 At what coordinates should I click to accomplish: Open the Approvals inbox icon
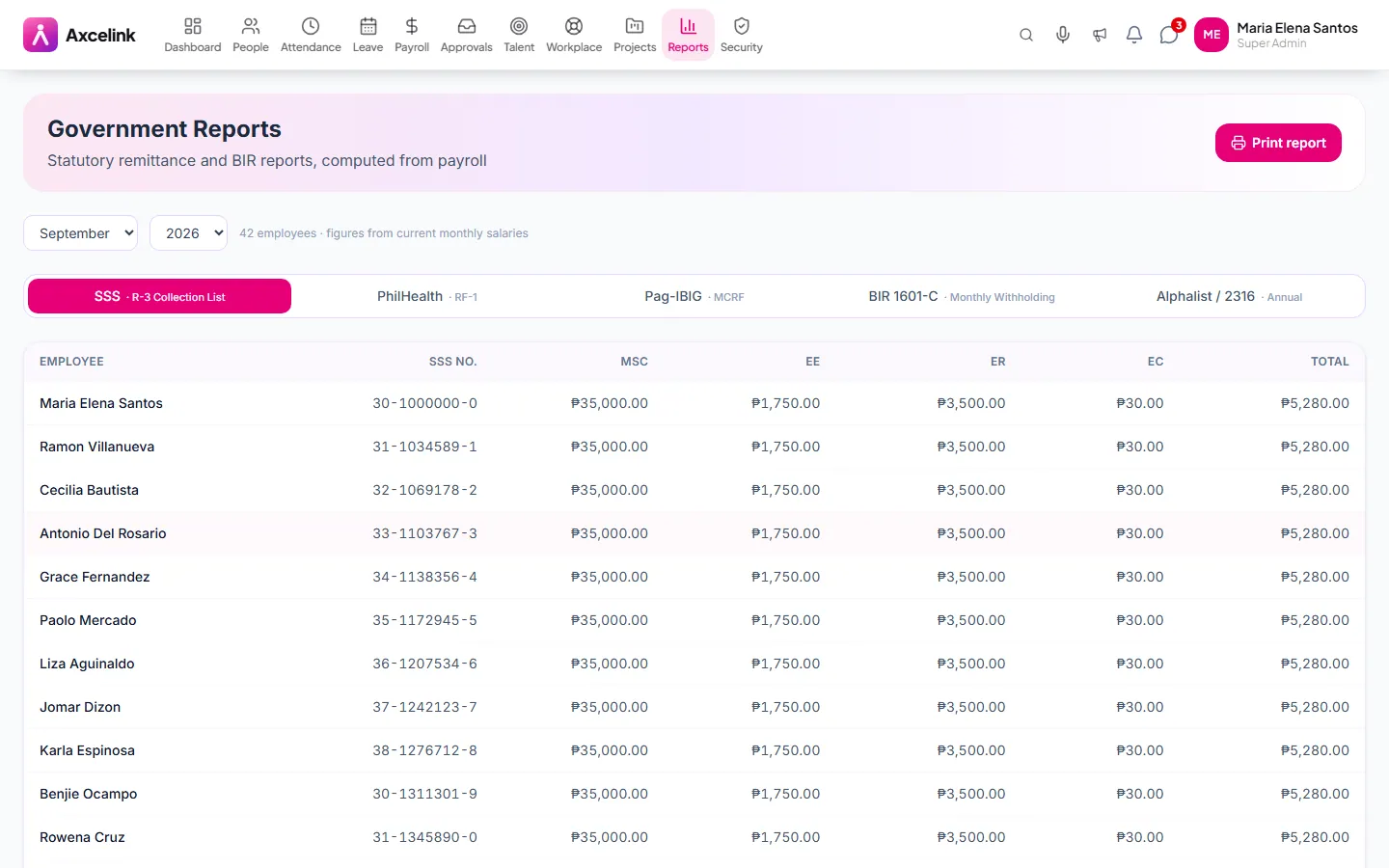tap(466, 26)
